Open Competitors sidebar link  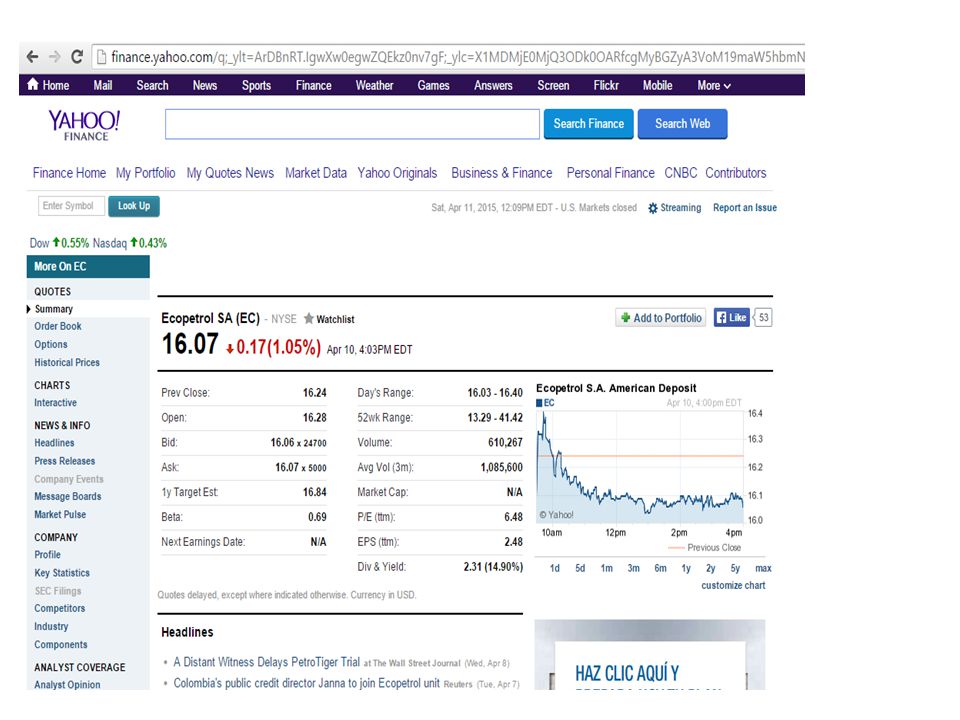pyautogui.click(x=59, y=609)
